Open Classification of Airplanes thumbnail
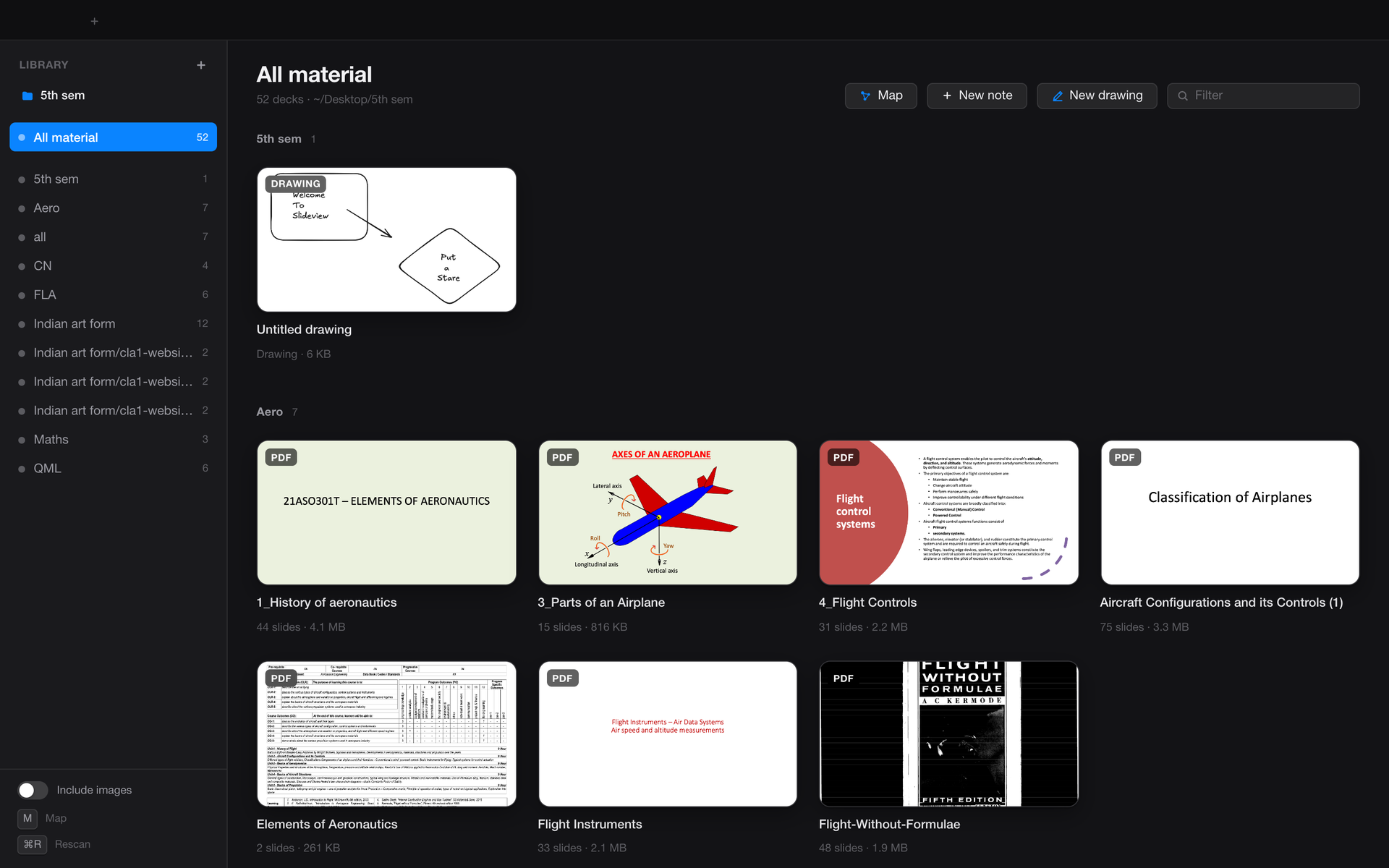The width and height of the screenshot is (1389, 868). pyautogui.click(x=1229, y=512)
